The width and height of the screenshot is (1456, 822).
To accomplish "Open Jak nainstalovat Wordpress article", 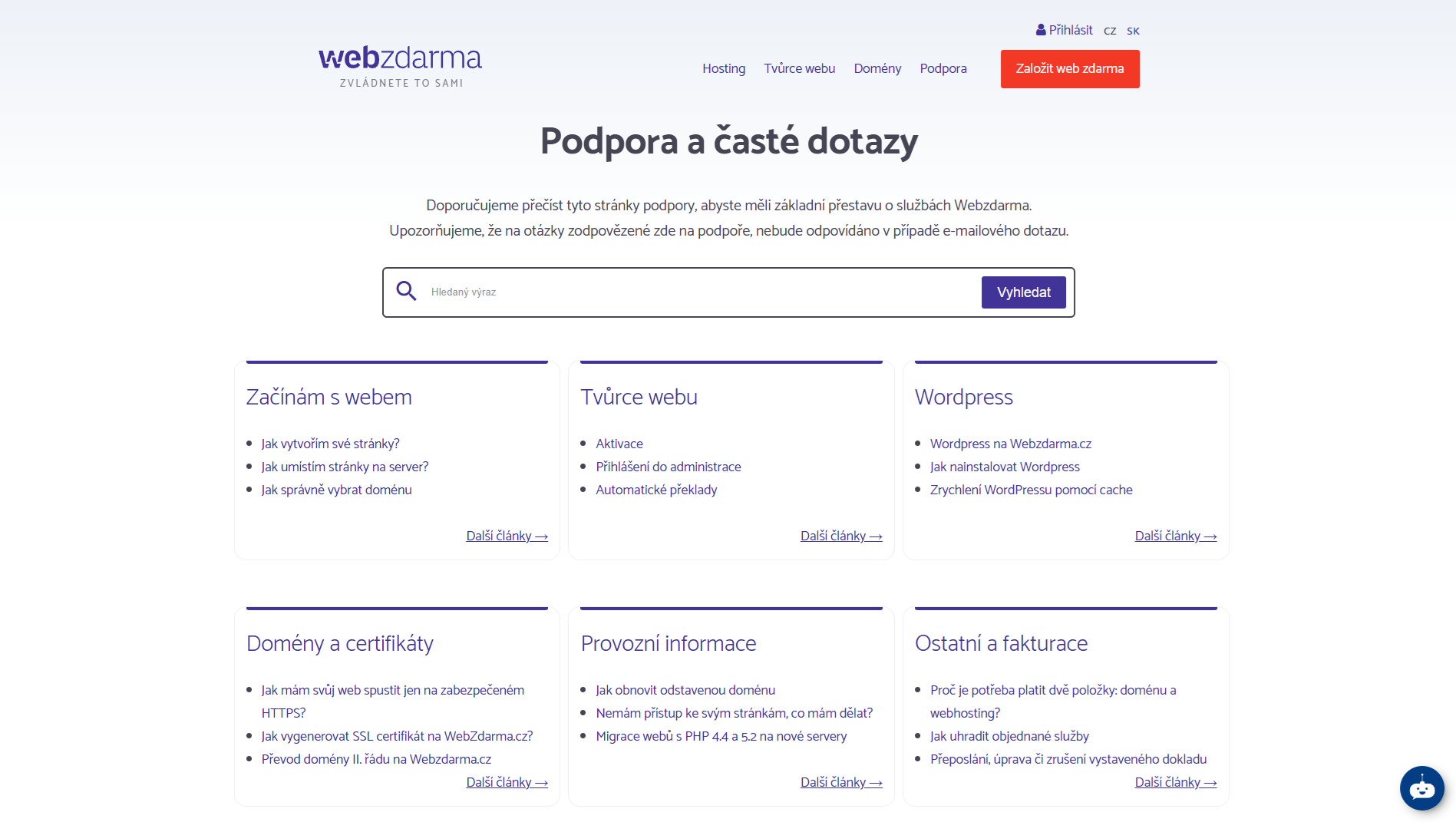I will 1005,467.
